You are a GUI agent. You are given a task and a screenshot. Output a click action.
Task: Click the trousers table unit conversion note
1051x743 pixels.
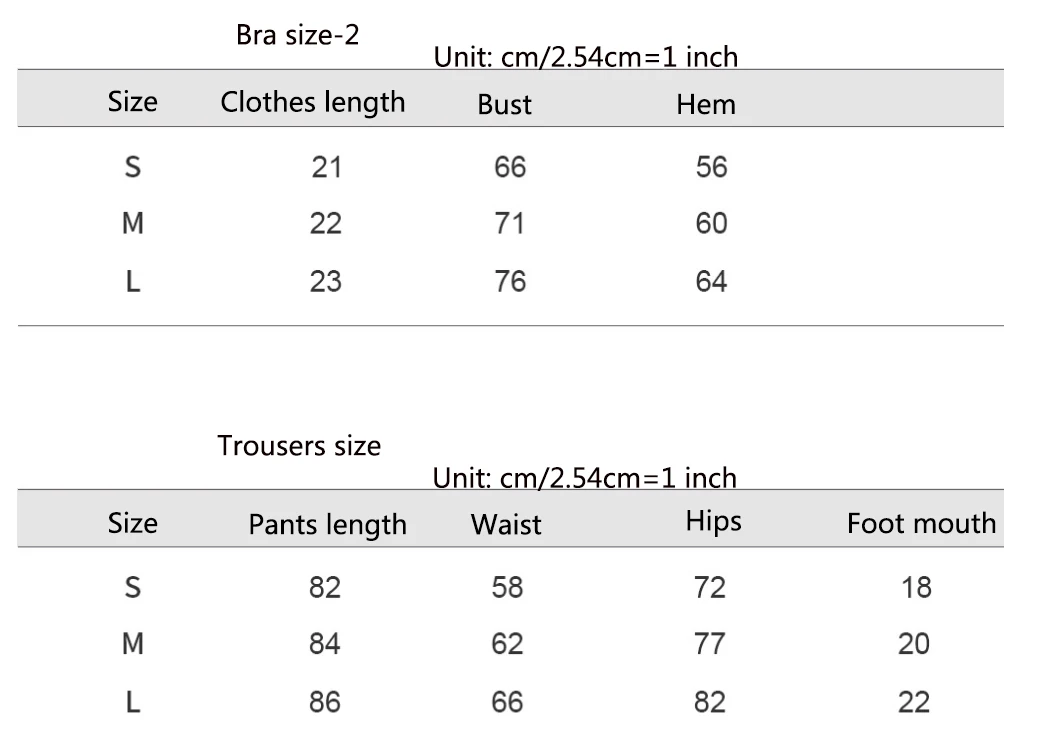[x=584, y=478]
